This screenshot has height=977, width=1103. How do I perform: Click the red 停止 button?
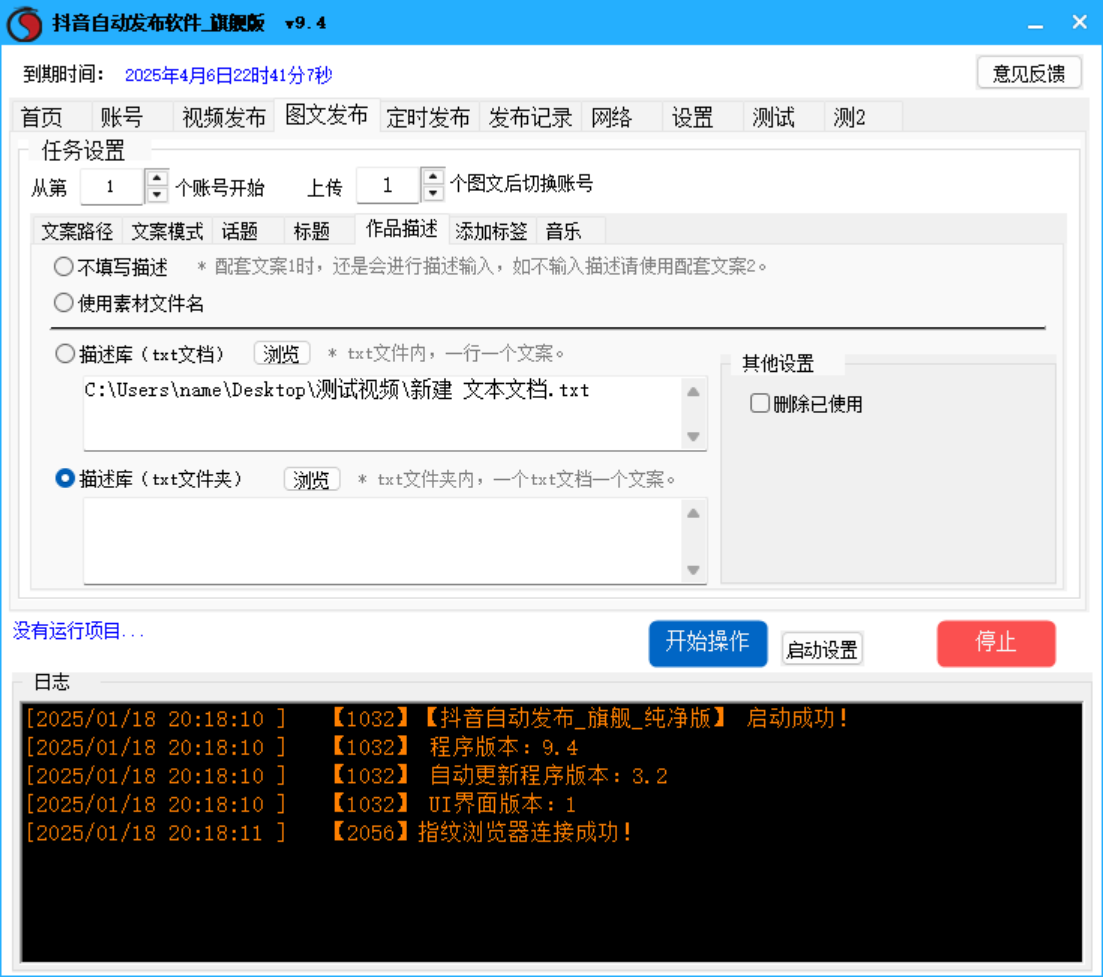coord(995,643)
